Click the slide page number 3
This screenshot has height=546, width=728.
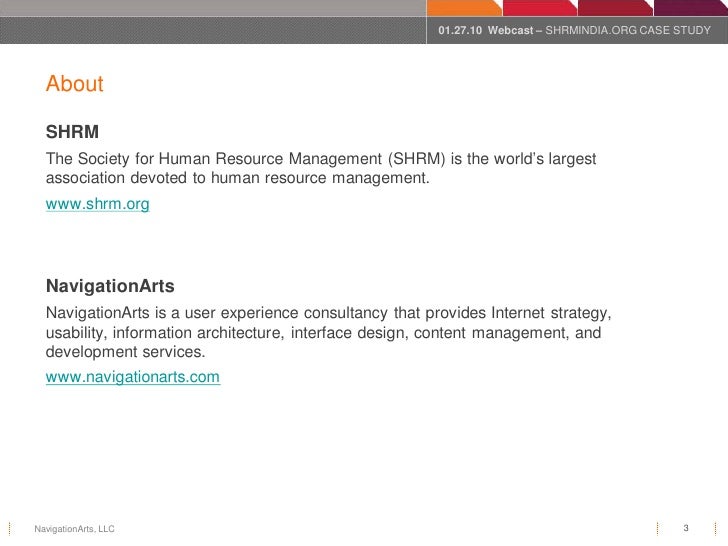click(x=686, y=528)
